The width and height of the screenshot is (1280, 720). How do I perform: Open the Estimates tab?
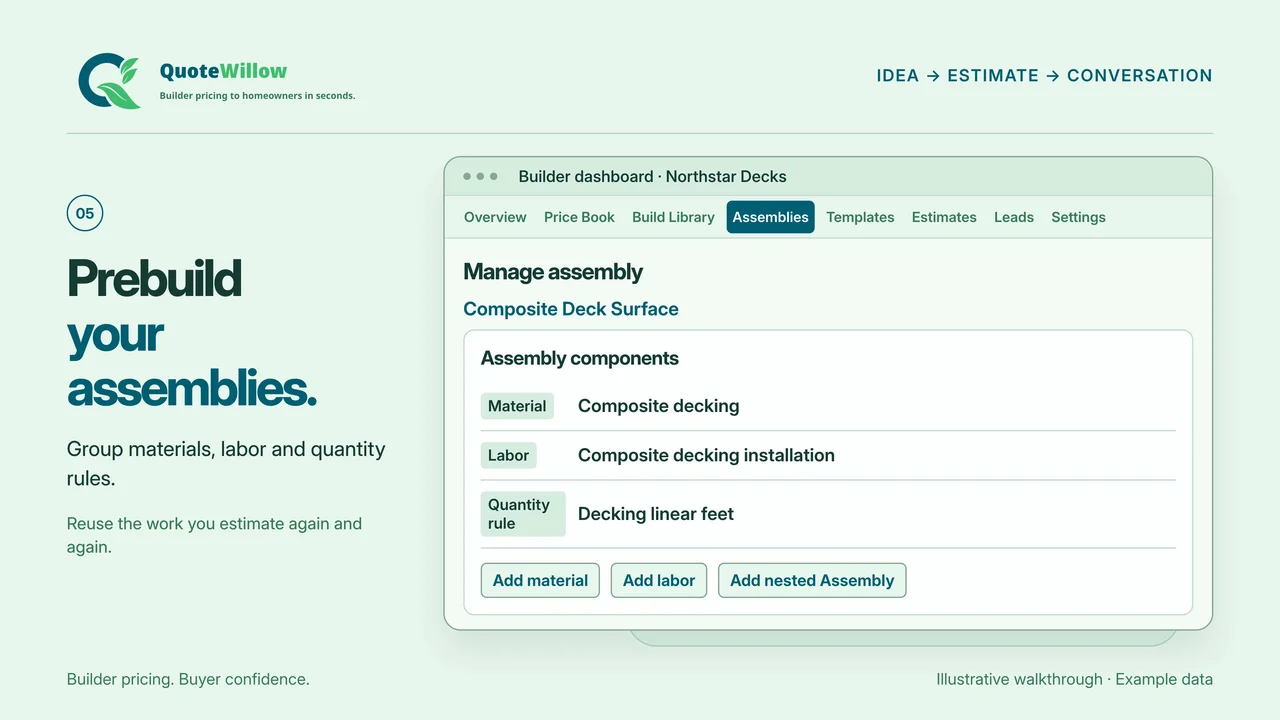944,217
